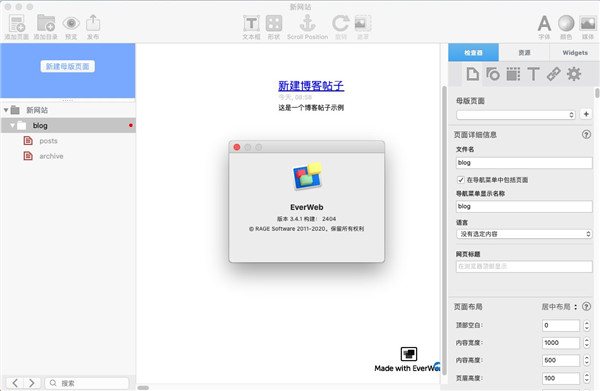Toggle include page in navigation menu checkbox
The width and height of the screenshot is (600, 391).
[x=461, y=180]
